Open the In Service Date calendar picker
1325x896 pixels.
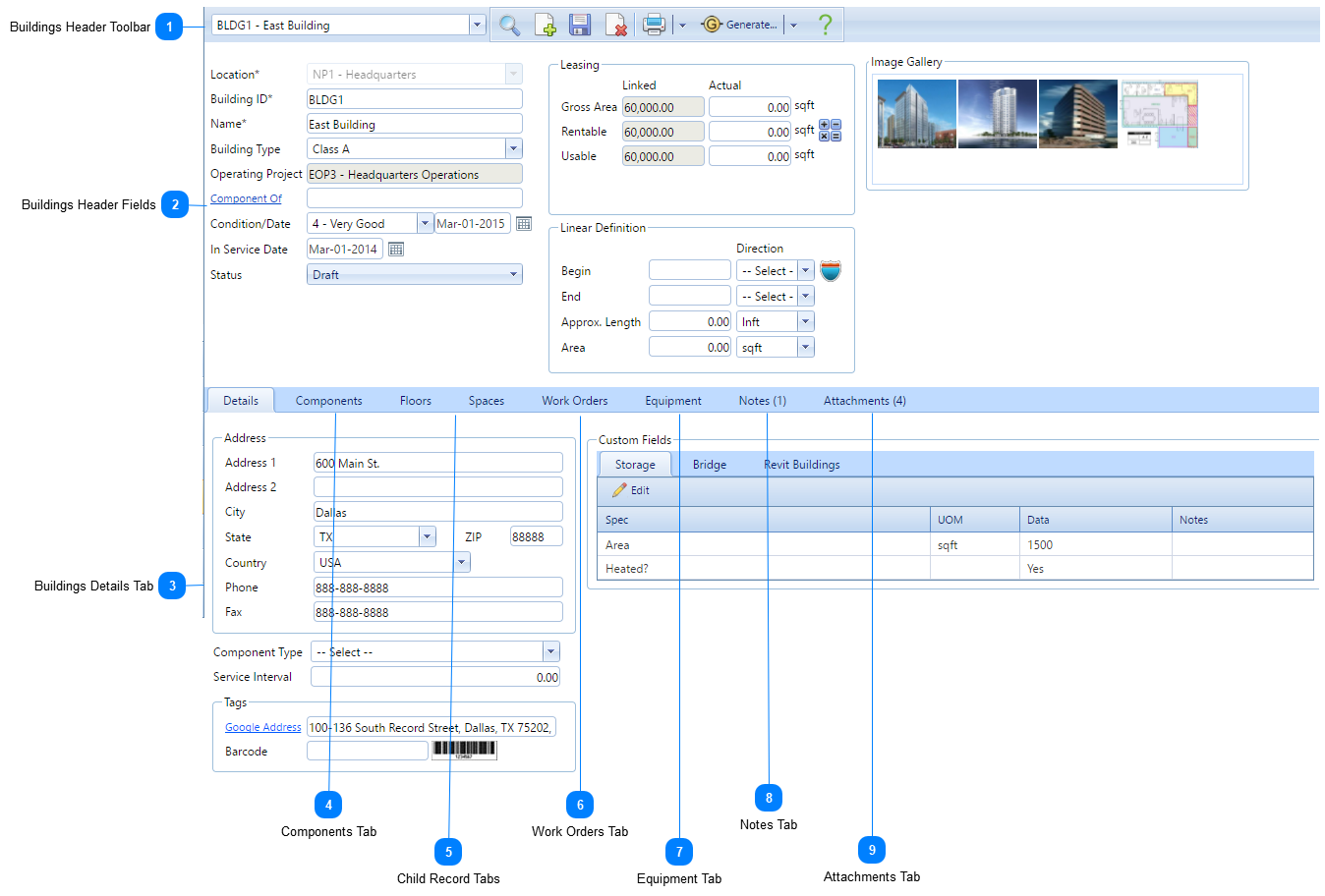click(396, 250)
